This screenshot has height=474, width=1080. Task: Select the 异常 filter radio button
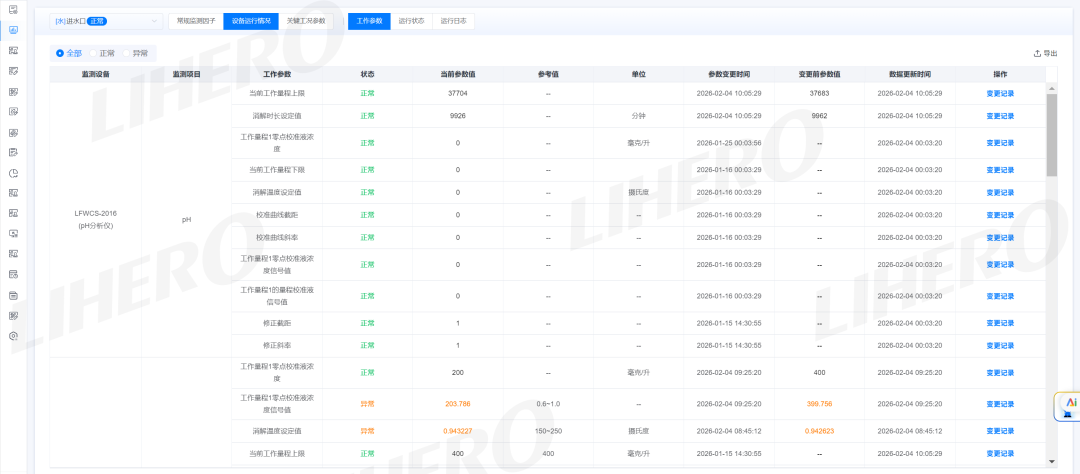click(127, 53)
